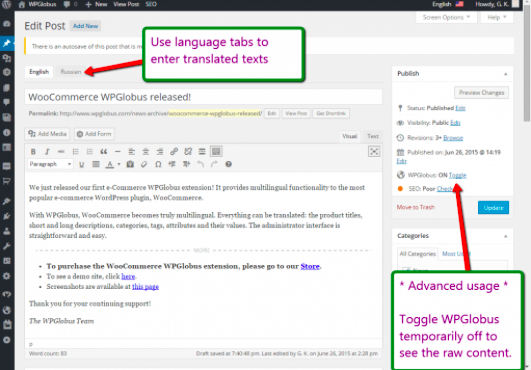Apply underline formatting

pyautogui.click(x=82, y=165)
